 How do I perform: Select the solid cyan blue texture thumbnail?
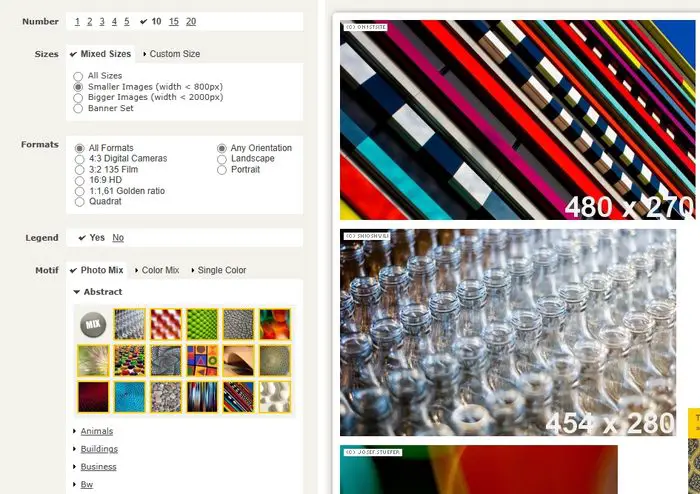click(x=129, y=397)
